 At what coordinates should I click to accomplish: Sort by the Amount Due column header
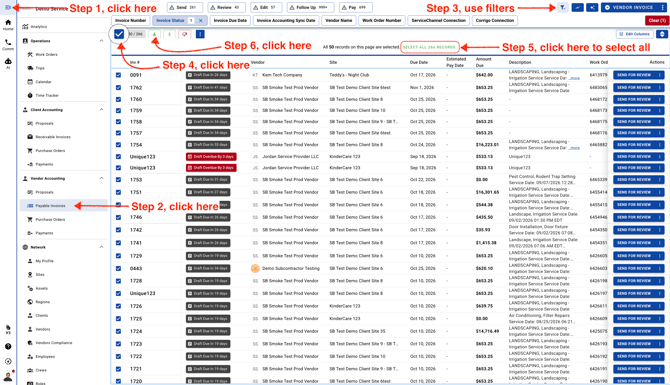484,62
